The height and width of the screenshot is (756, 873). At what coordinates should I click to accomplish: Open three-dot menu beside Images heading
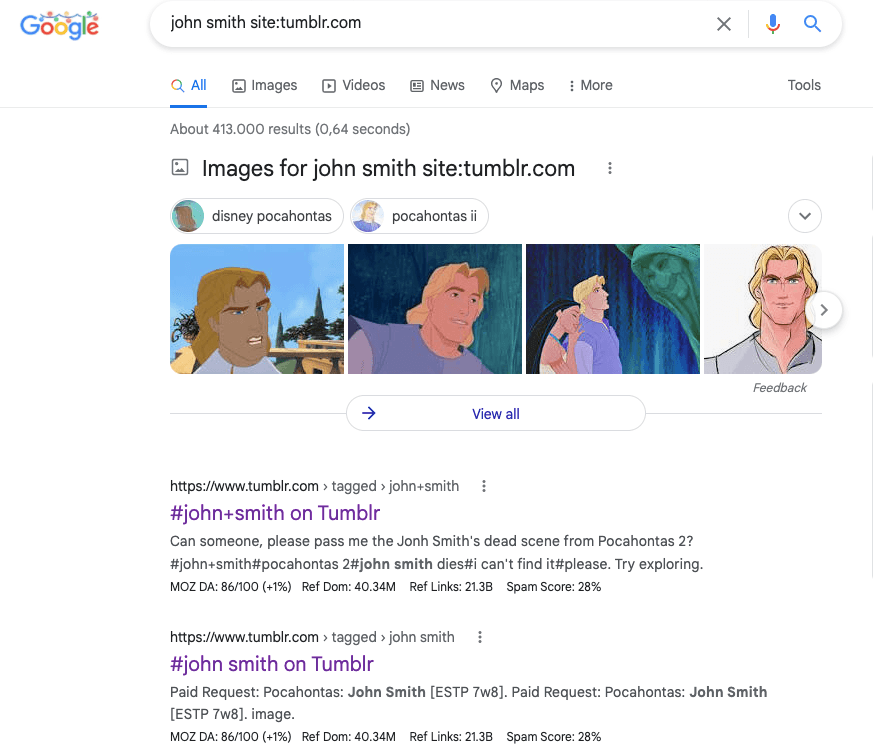610,168
